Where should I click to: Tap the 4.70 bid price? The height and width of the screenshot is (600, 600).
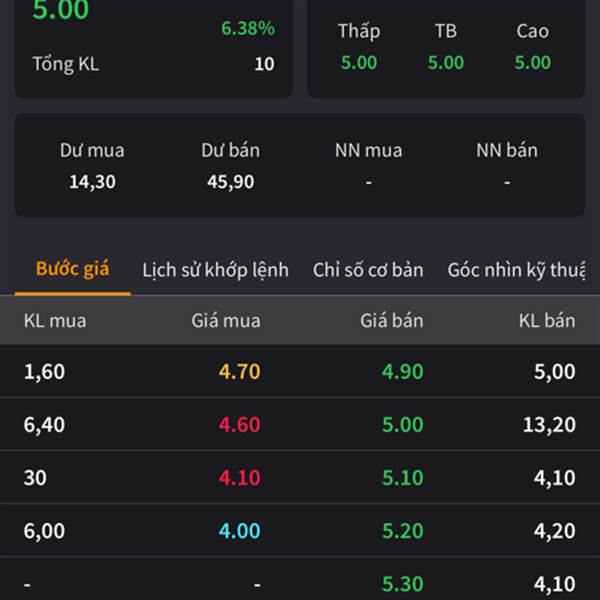pyautogui.click(x=239, y=372)
